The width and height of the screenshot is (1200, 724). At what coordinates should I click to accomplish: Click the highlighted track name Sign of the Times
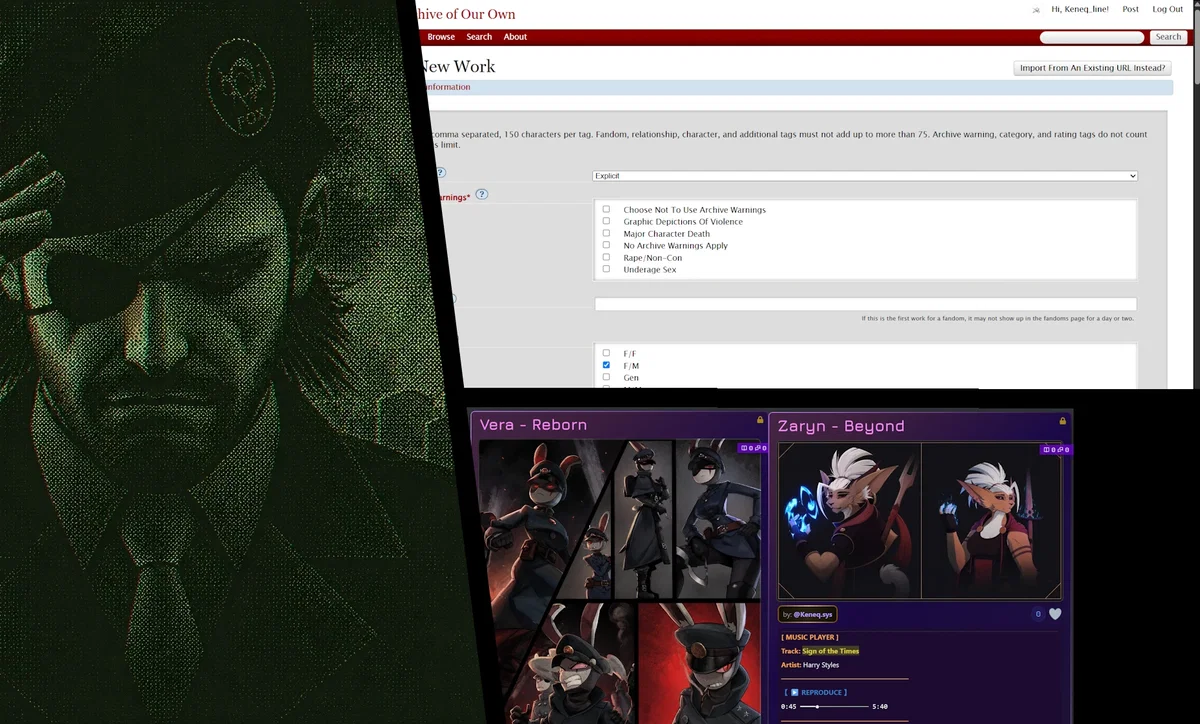tap(830, 651)
